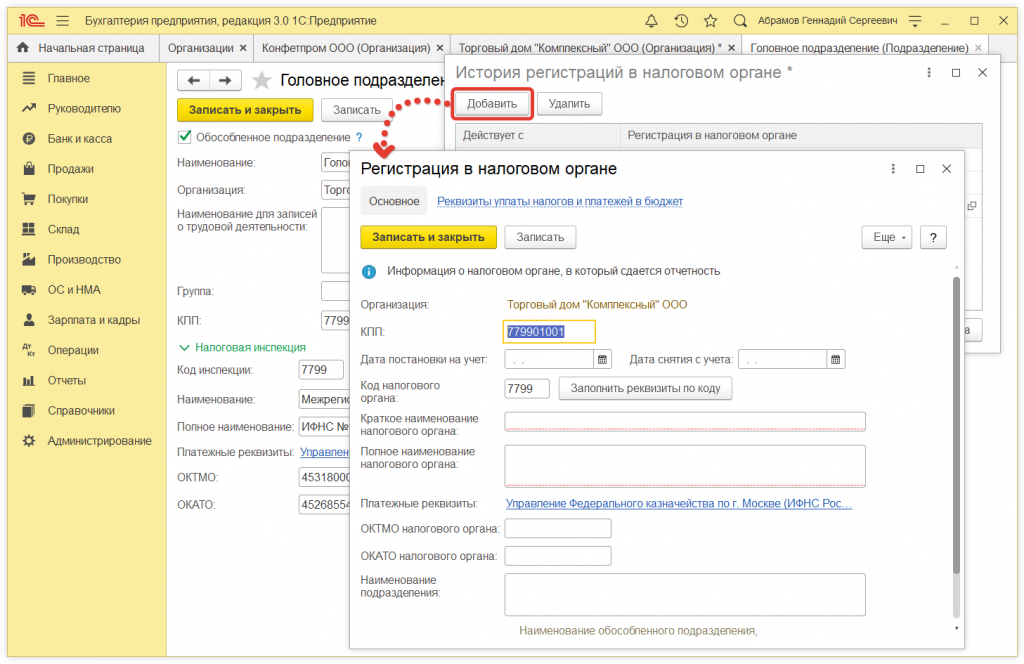
Task: Open the hamburger main menu icon
Action: (63, 20)
